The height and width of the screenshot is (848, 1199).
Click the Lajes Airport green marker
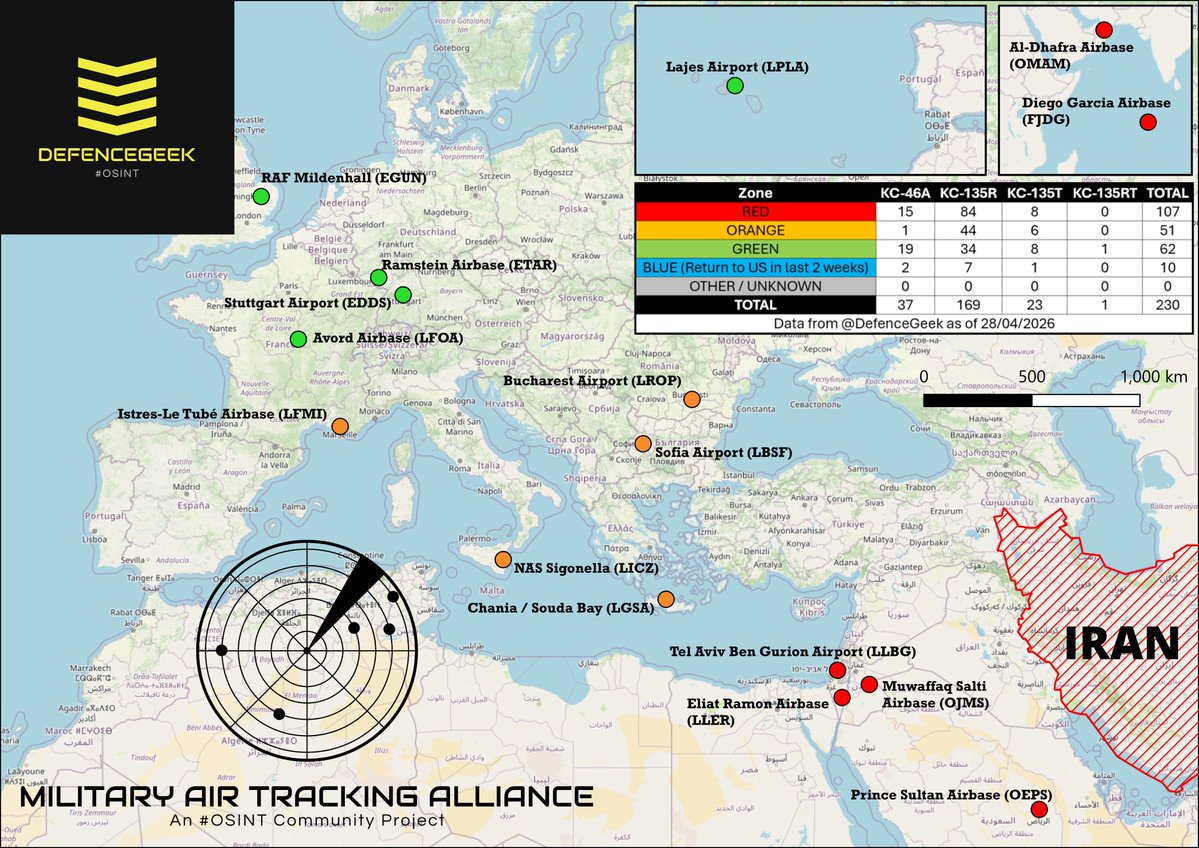click(x=735, y=86)
